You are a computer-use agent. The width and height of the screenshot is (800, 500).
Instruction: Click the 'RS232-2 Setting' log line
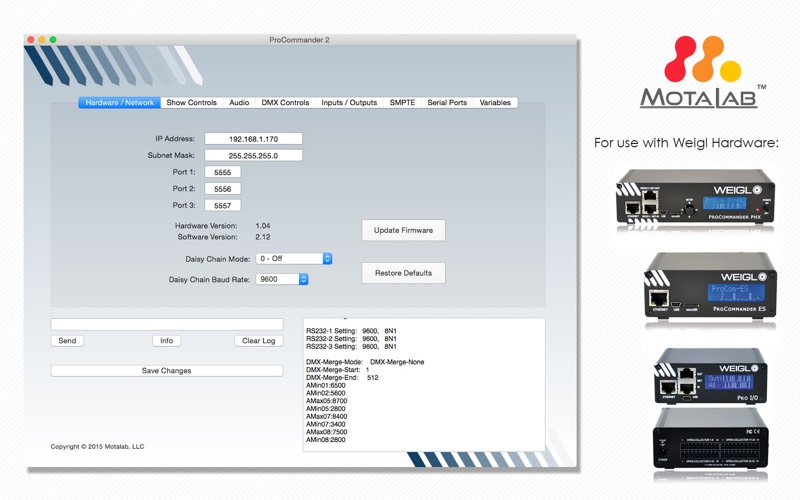tap(351, 339)
